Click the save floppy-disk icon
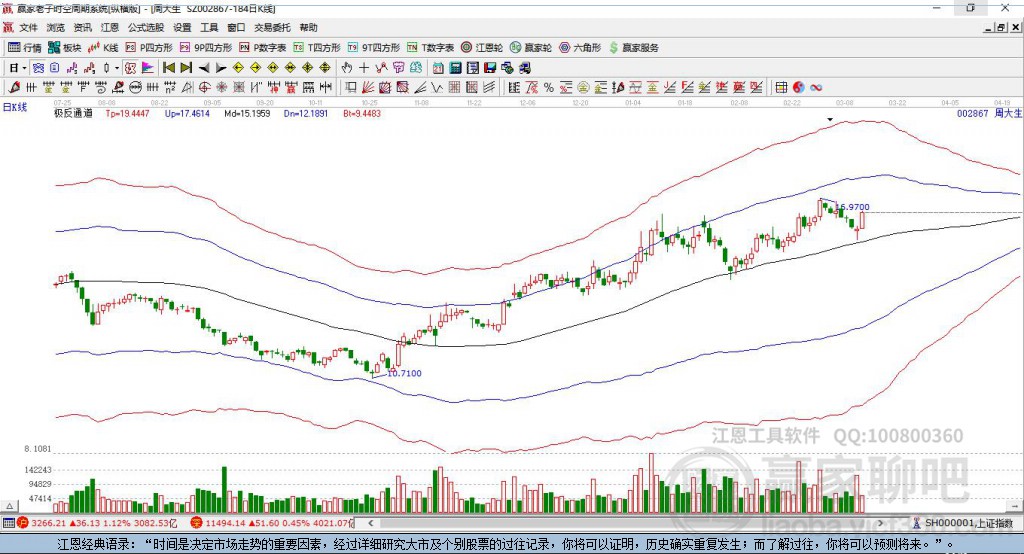This screenshot has height=554, width=1024. 490,68
